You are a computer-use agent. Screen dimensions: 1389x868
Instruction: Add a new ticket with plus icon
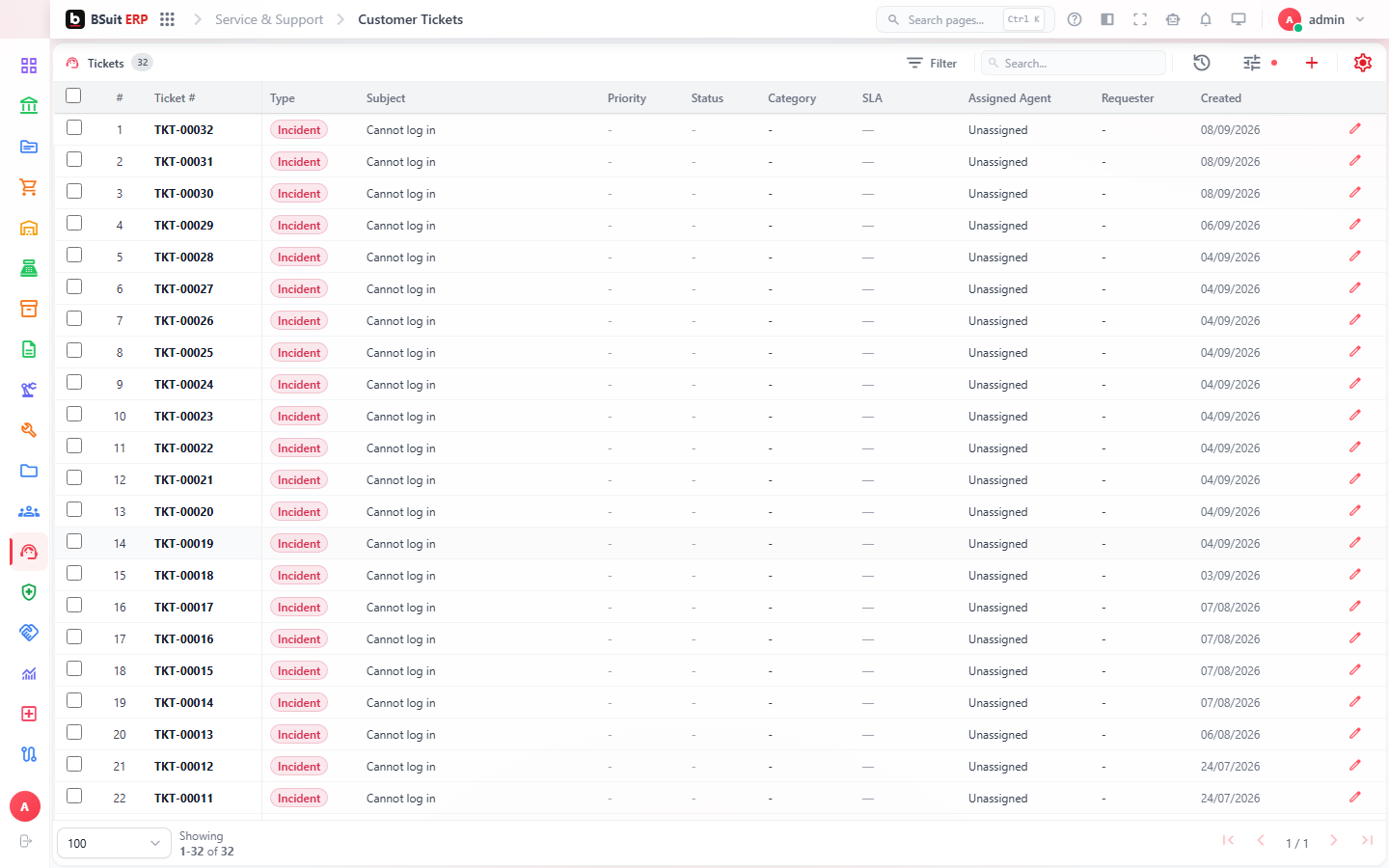tap(1312, 63)
